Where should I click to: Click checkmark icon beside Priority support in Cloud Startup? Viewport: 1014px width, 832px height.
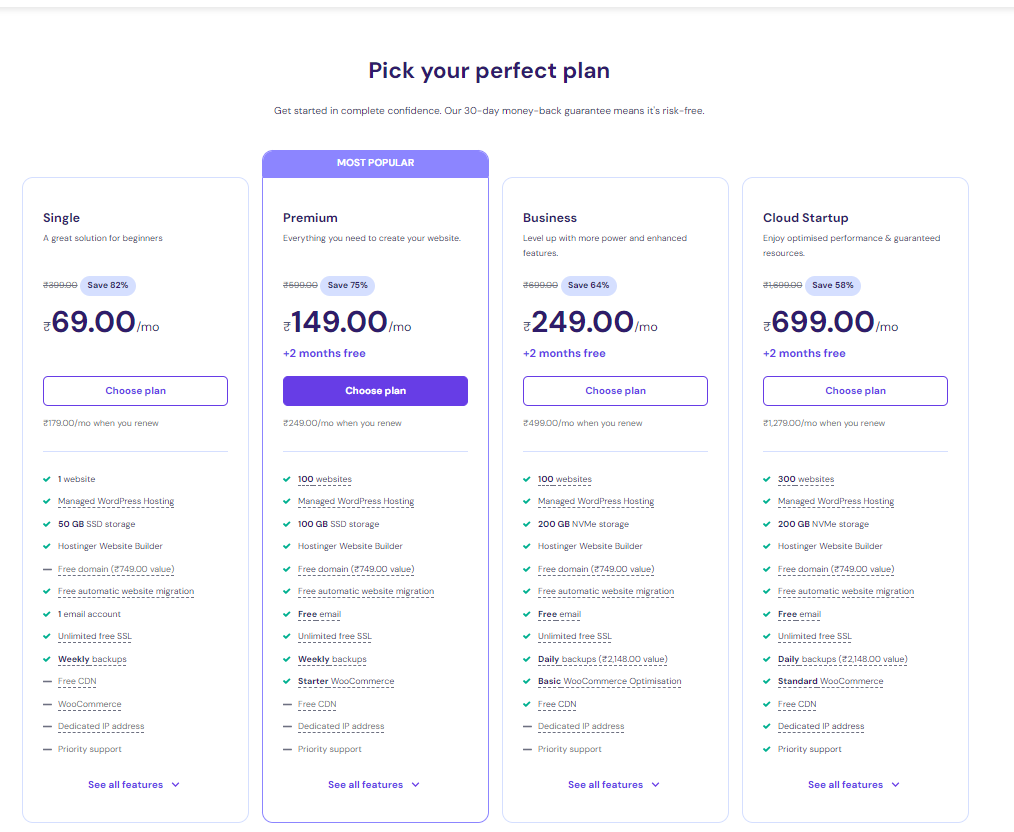(x=767, y=749)
